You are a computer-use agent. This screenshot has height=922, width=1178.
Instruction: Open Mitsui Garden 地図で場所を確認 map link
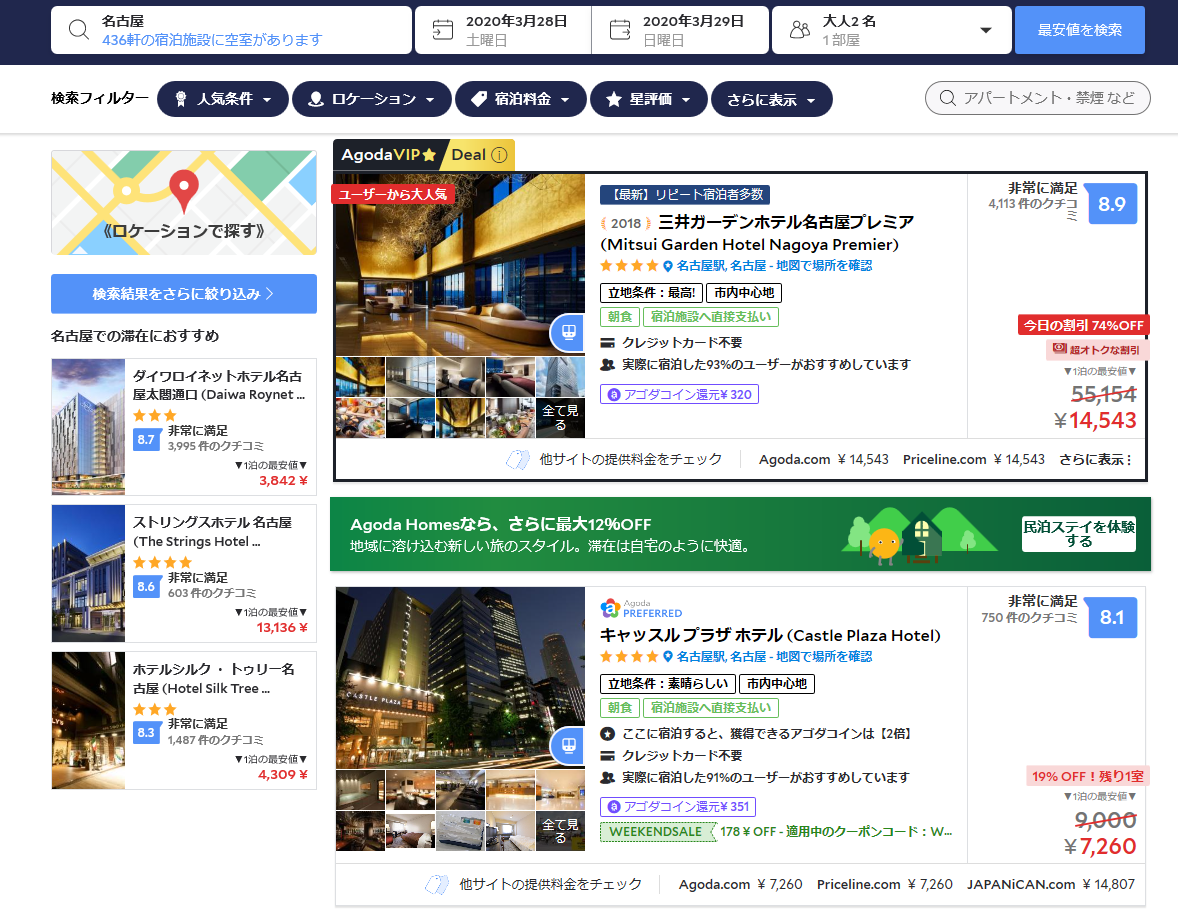(824, 266)
